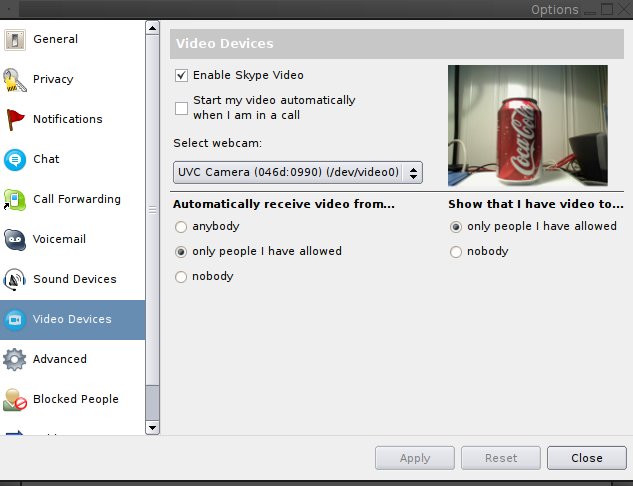Select nobody under Show that I have video
The height and width of the screenshot is (486, 633).
click(x=456, y=252)
